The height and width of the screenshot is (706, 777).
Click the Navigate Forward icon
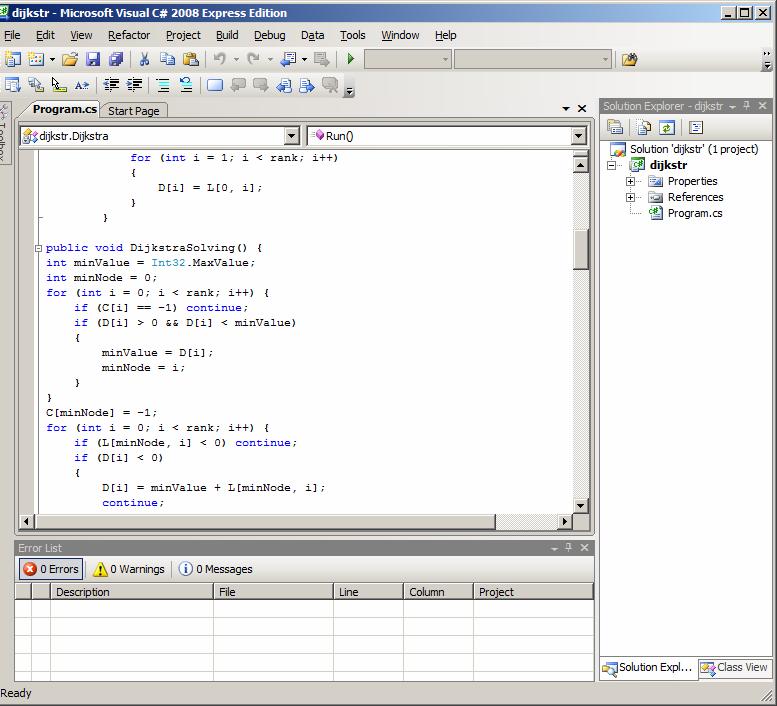coord(322,59)
